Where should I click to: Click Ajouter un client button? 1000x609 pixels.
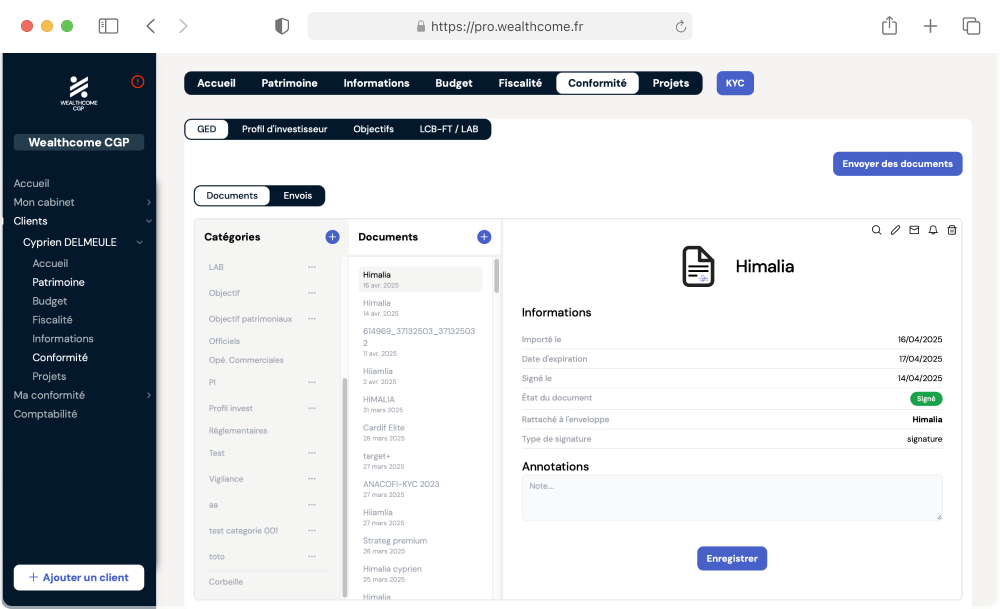coord(79,578)
